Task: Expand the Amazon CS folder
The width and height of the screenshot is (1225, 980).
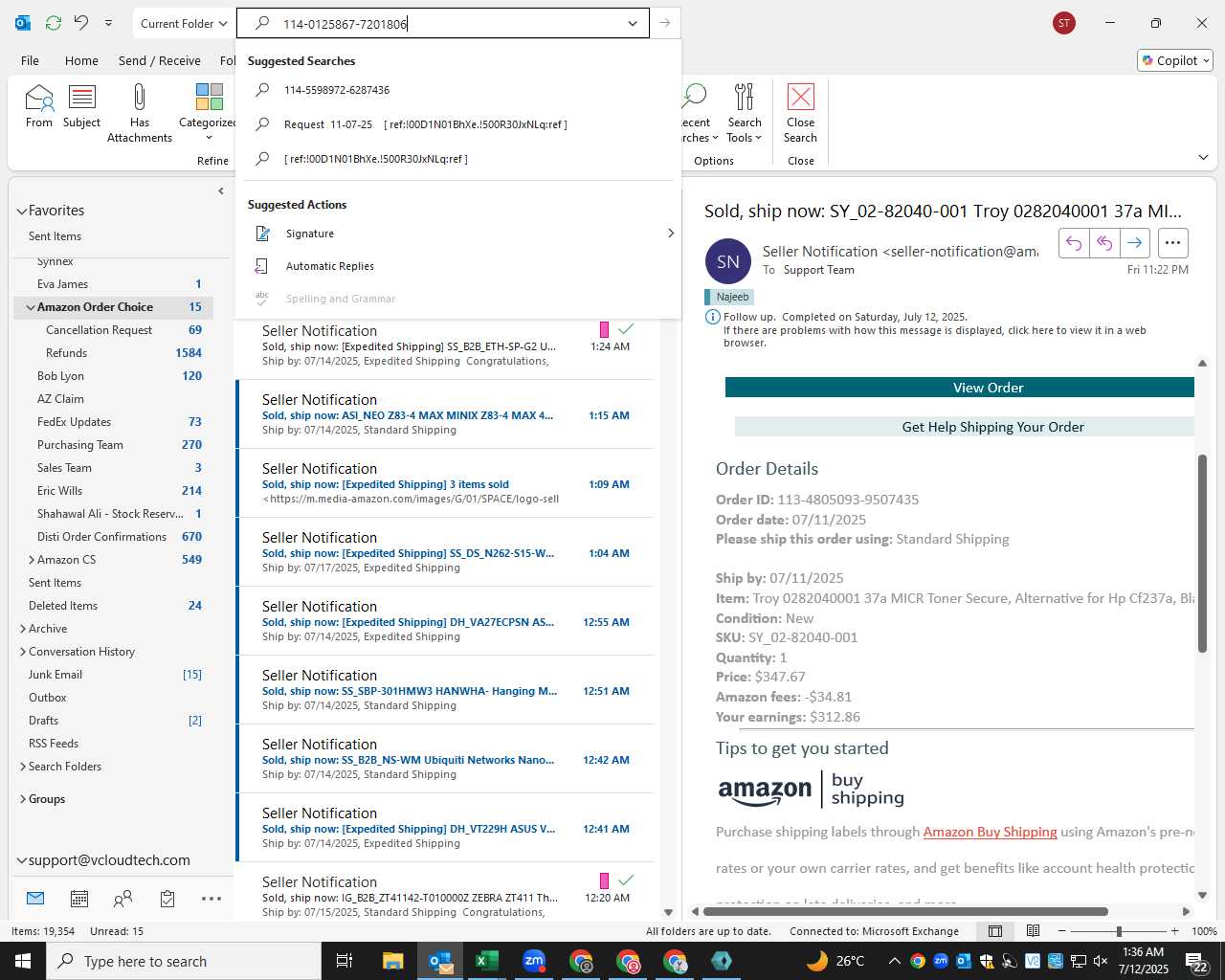Action: click(x=31, y=560)
